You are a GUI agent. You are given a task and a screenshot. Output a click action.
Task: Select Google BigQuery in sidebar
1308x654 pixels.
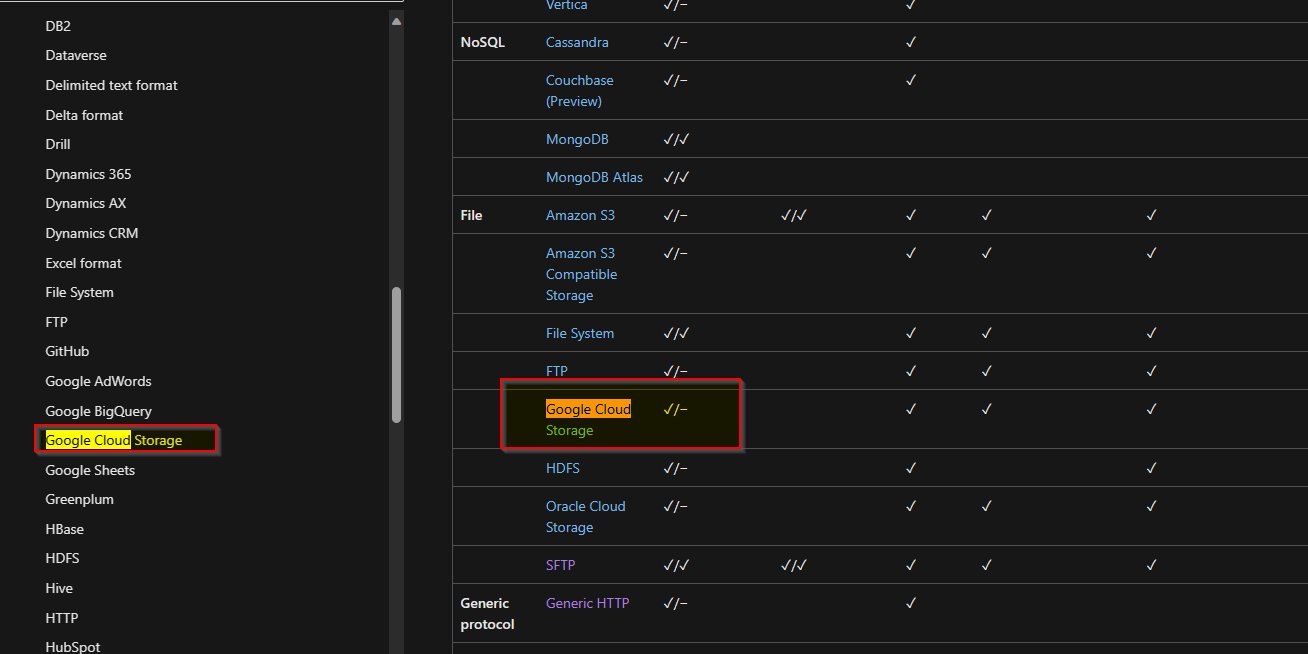click(x=98, y=411)
